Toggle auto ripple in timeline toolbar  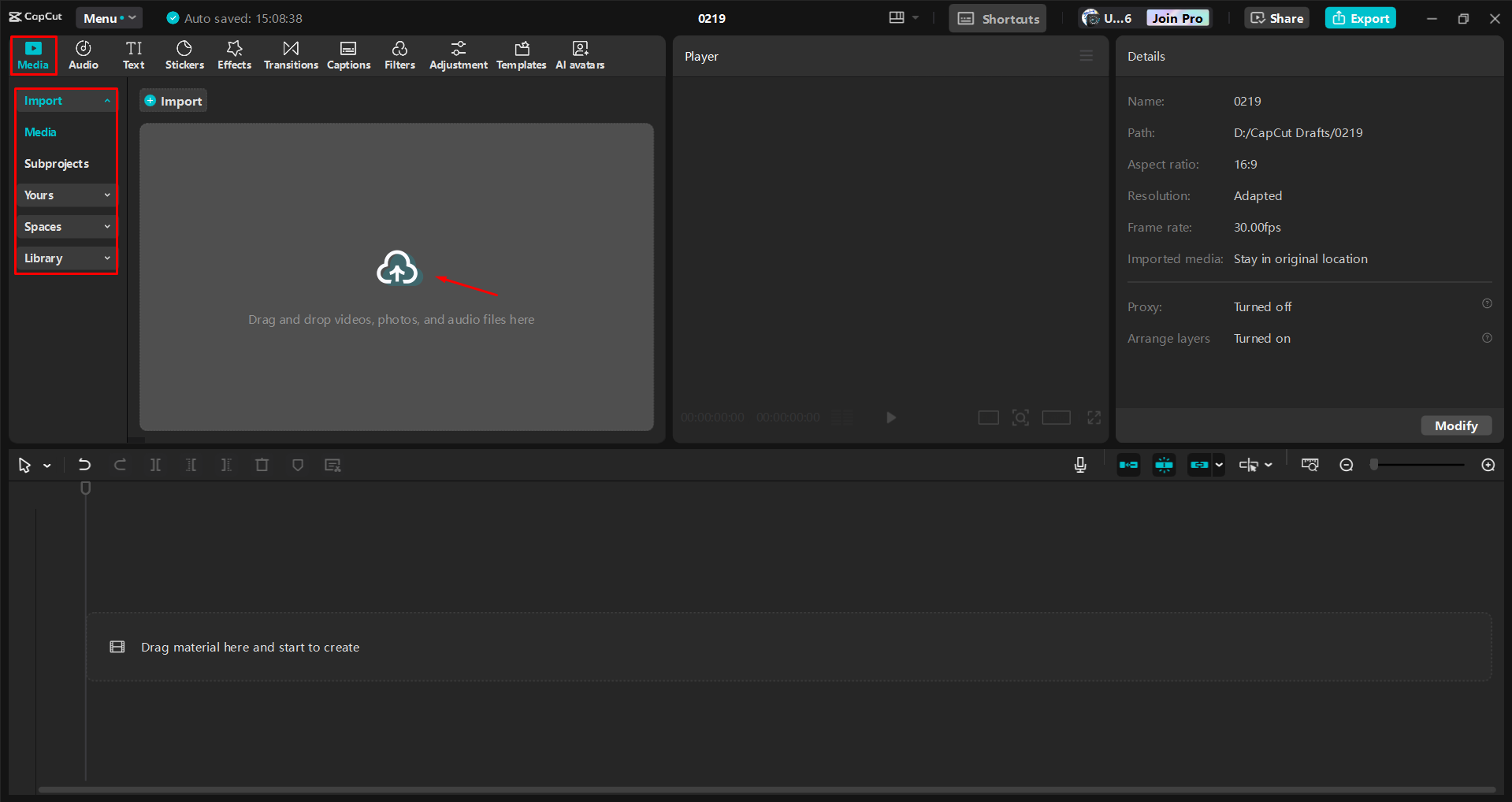point(1127,465)
